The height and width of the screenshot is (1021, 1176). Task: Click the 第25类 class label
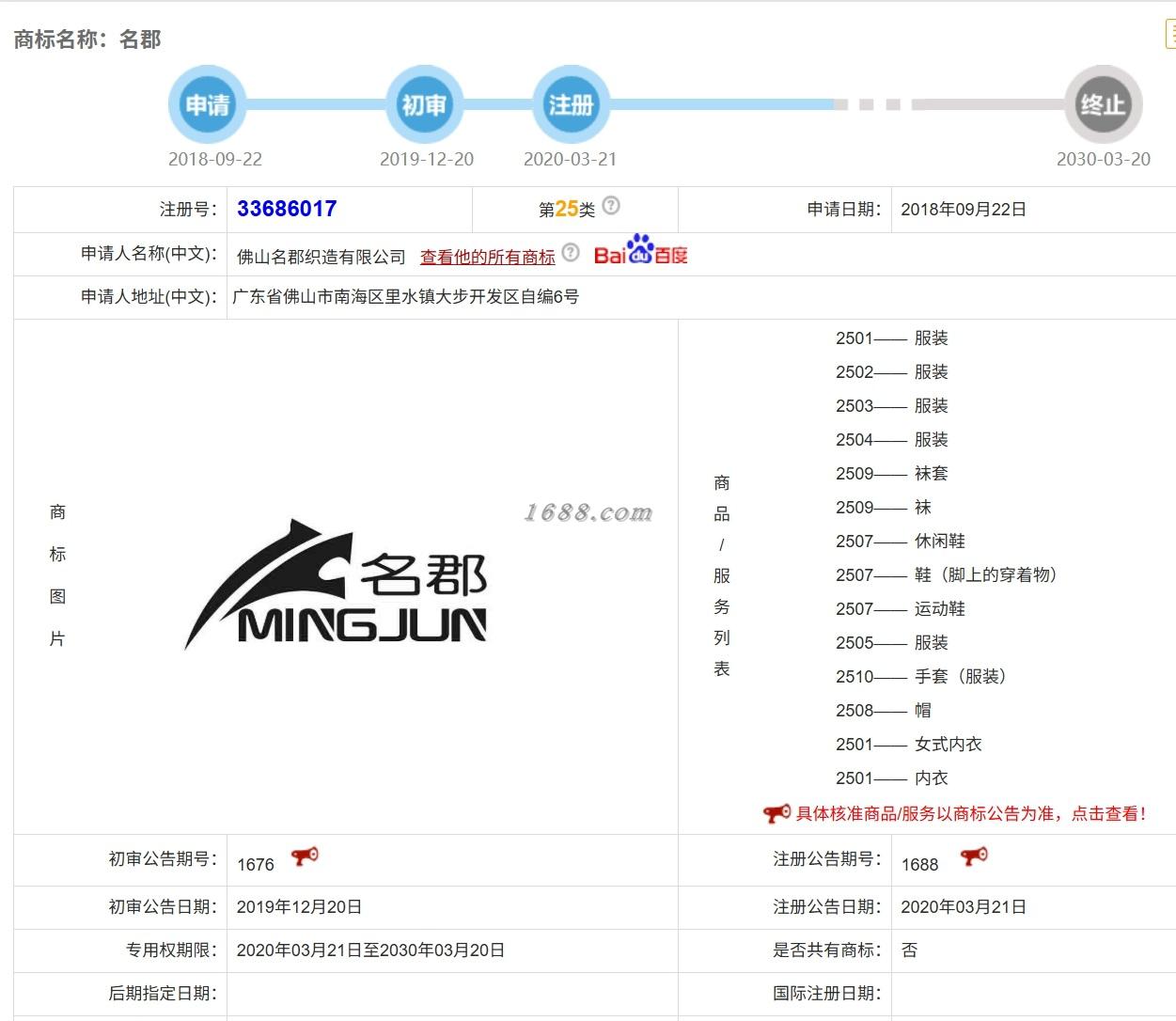[x=567, y=209]
